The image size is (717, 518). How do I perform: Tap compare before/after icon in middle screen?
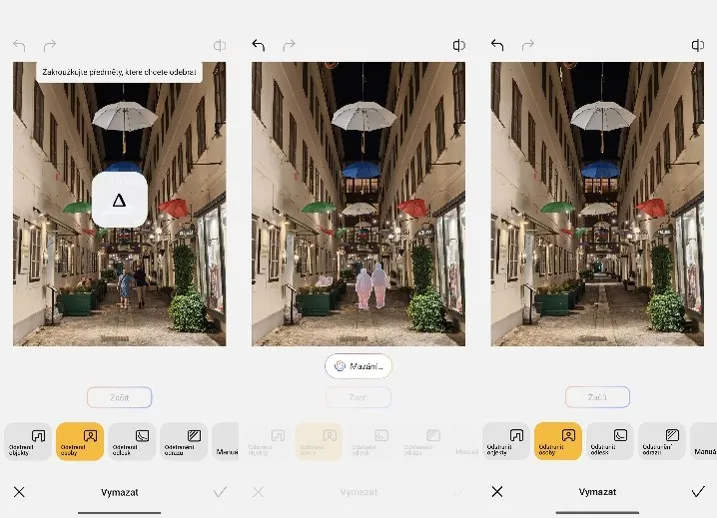(459, 45)
